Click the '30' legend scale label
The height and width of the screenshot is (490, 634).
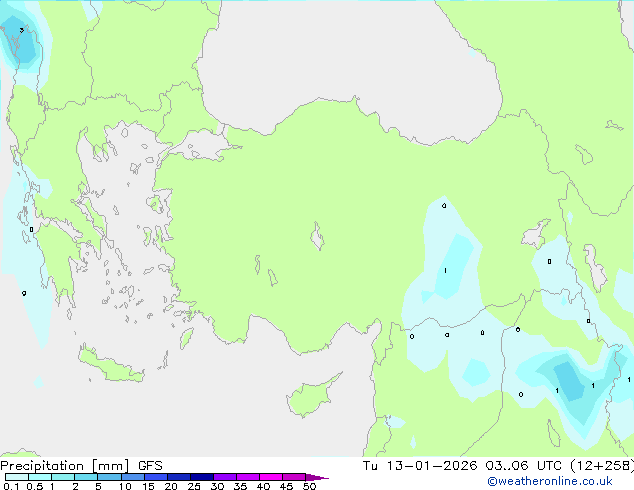[x=217, y=486]
